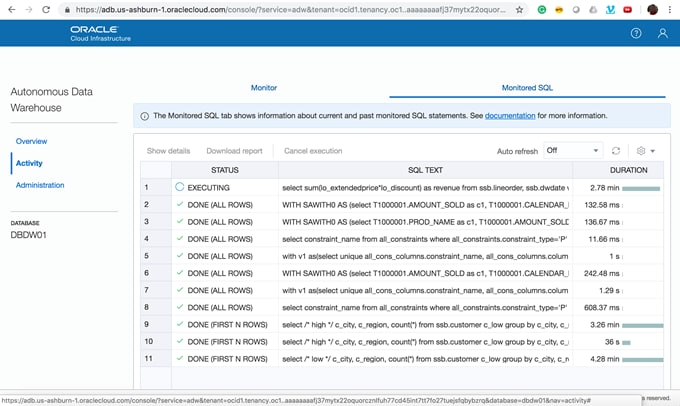Open the Chrome three-dot menu
This screenshot has height=406, width=680.
(x=670, y=9)
